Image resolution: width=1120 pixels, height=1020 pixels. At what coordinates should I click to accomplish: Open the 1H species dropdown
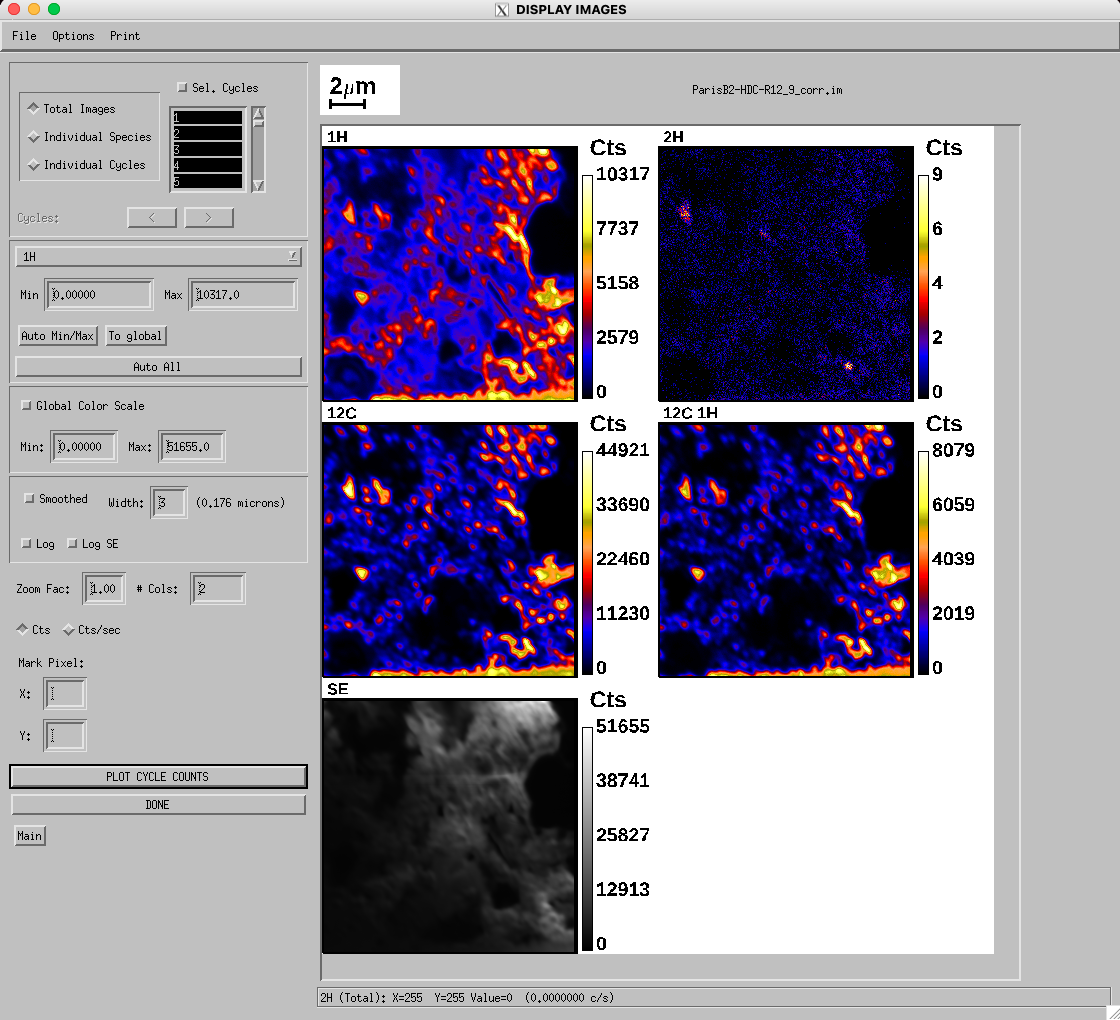coord(159,257)
